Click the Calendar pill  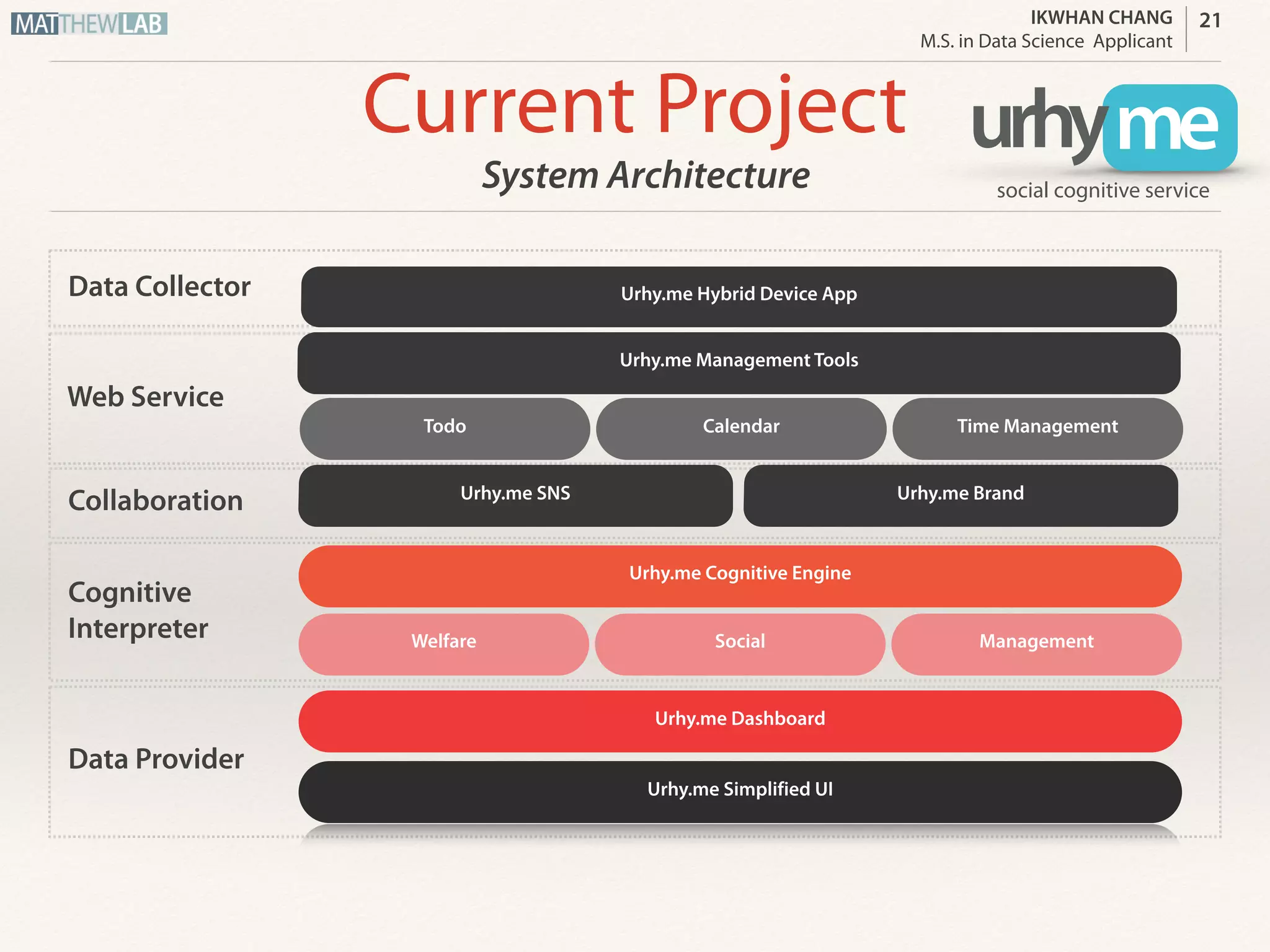point(740,428)
